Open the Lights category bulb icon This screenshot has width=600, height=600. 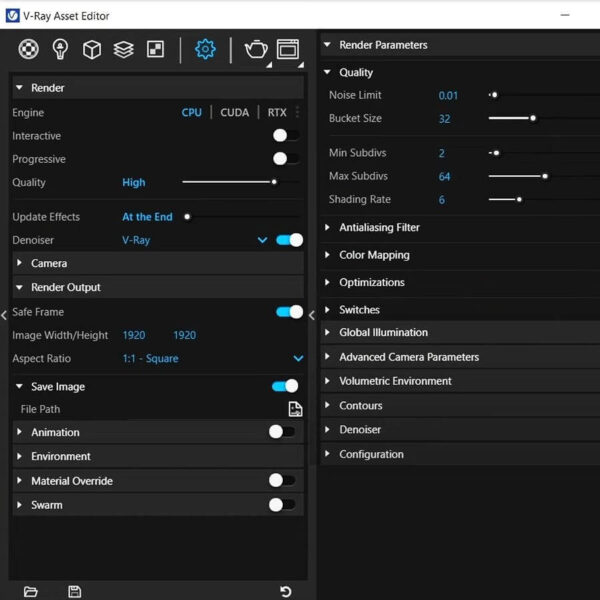click(60, 49)
